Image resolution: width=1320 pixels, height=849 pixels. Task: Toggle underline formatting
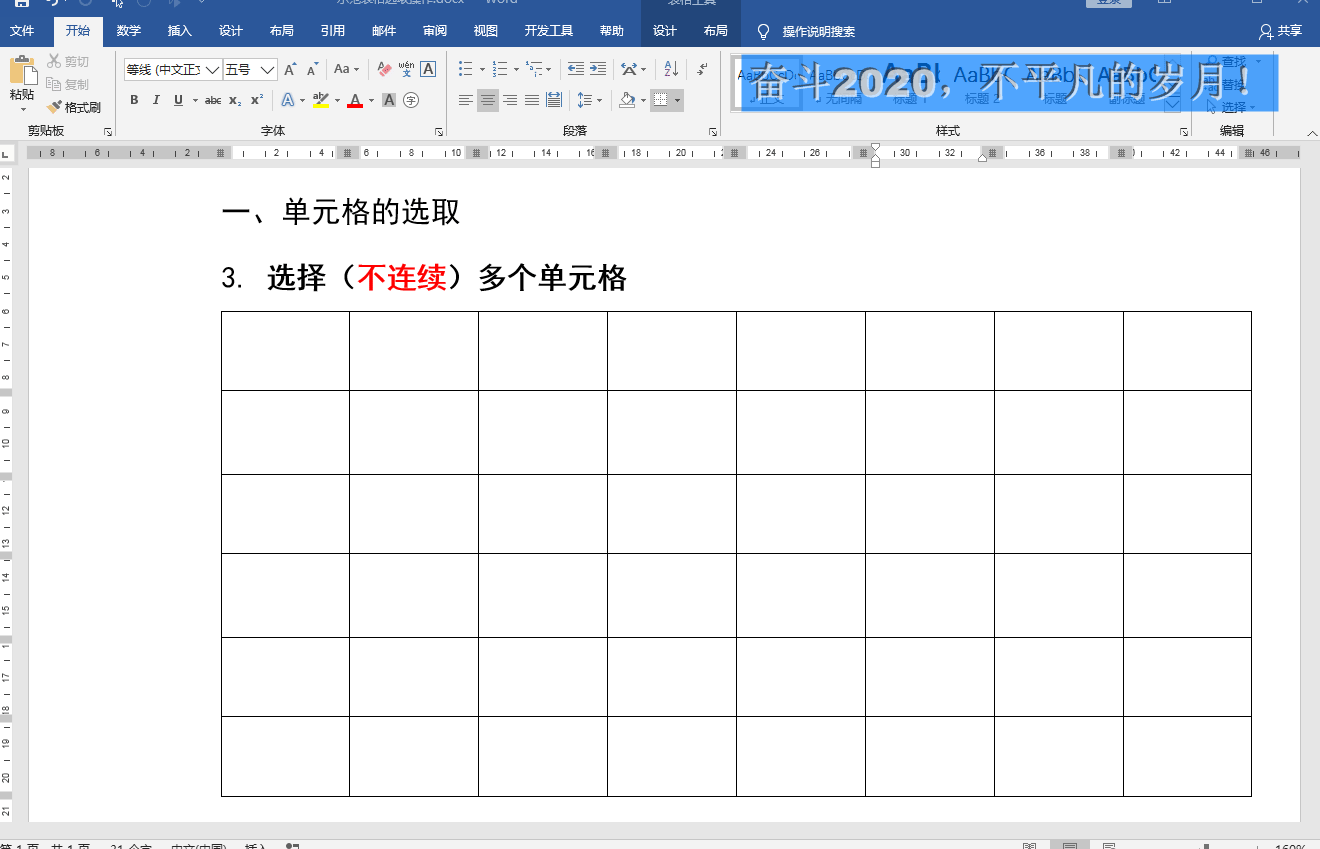178,100
